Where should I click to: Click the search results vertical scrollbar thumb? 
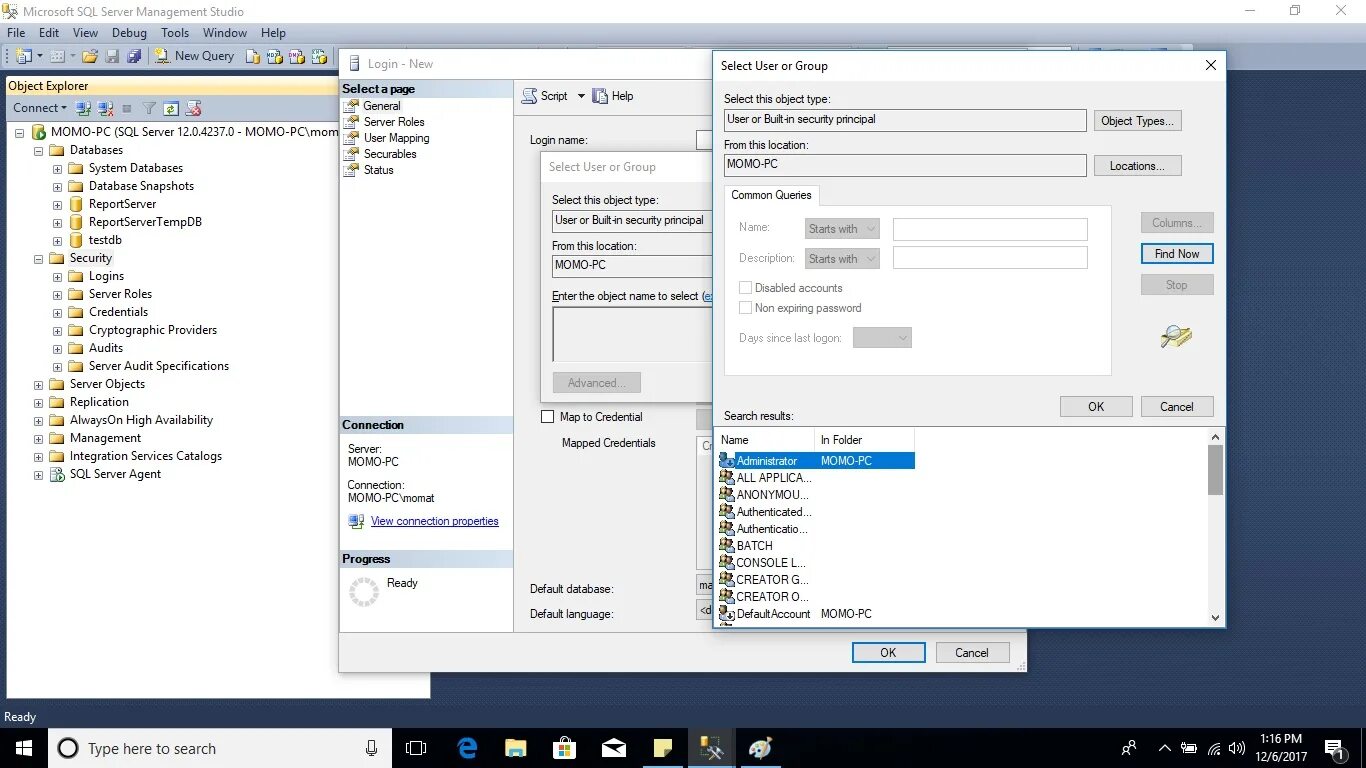point(1216,470)
